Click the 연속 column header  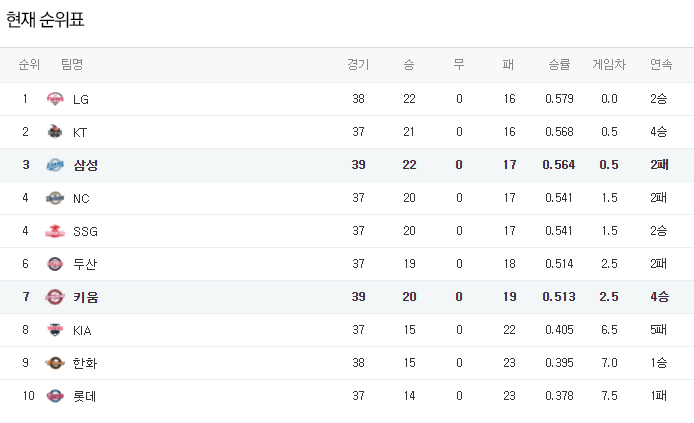[x=660, y=65]
